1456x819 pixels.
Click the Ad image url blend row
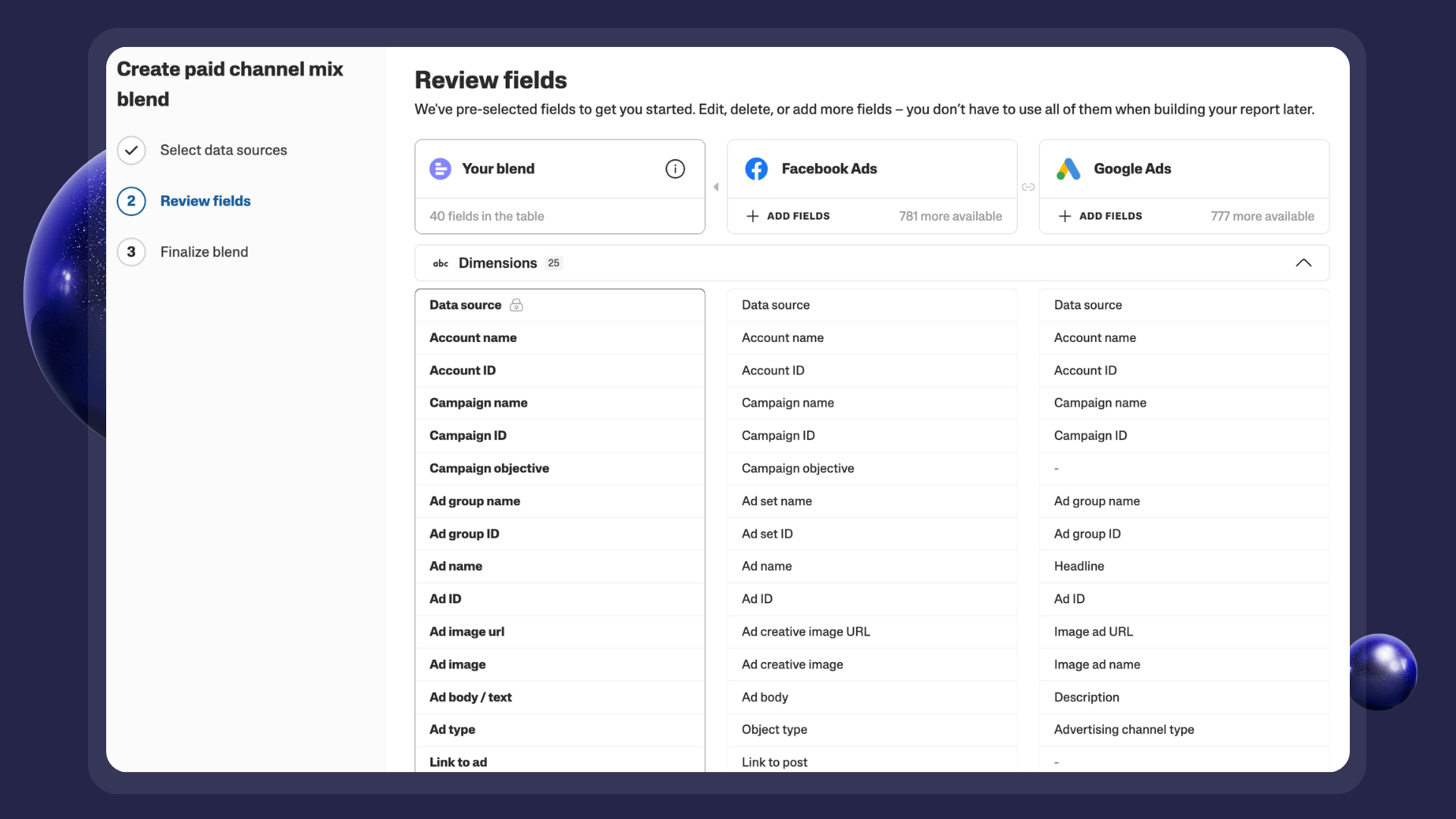pos(467,632)
